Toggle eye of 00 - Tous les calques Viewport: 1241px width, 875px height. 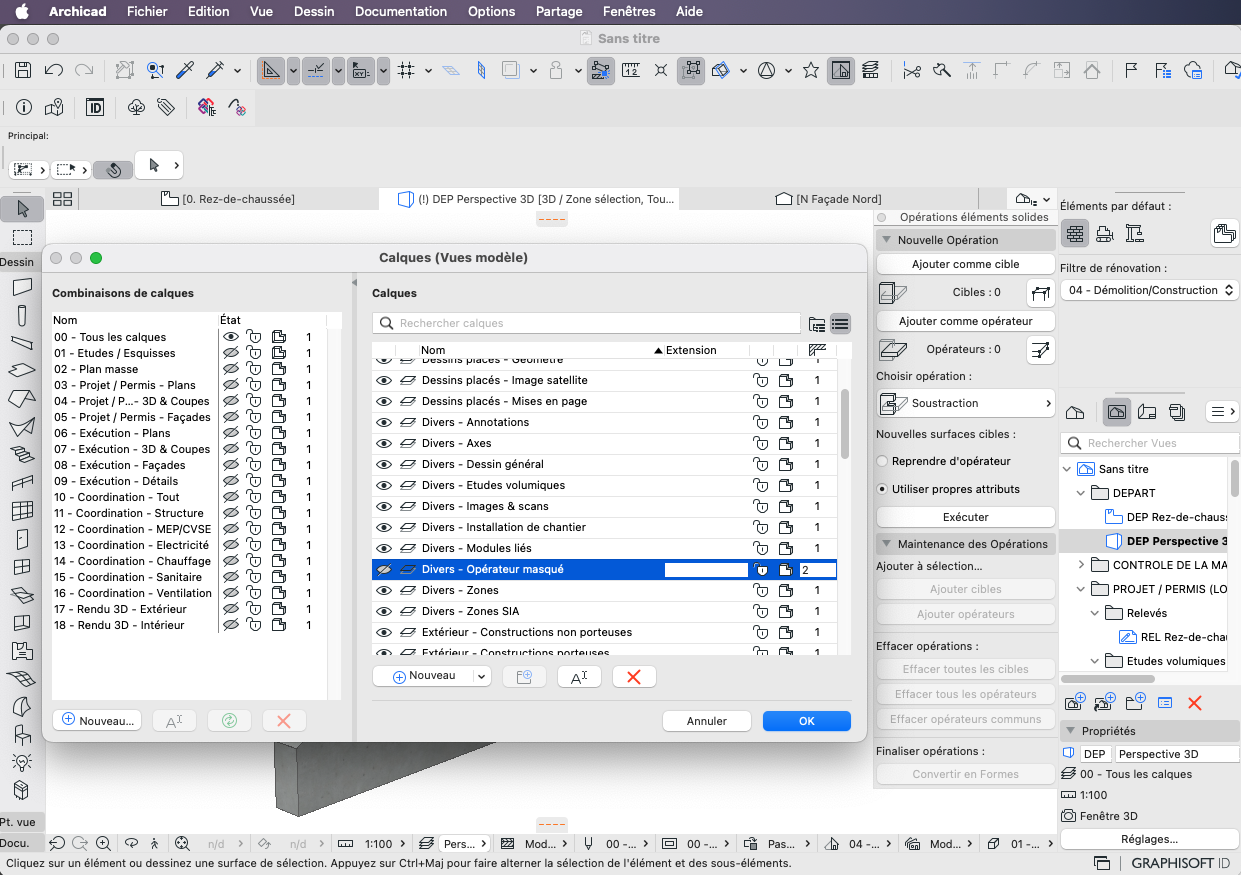point(230,337)
